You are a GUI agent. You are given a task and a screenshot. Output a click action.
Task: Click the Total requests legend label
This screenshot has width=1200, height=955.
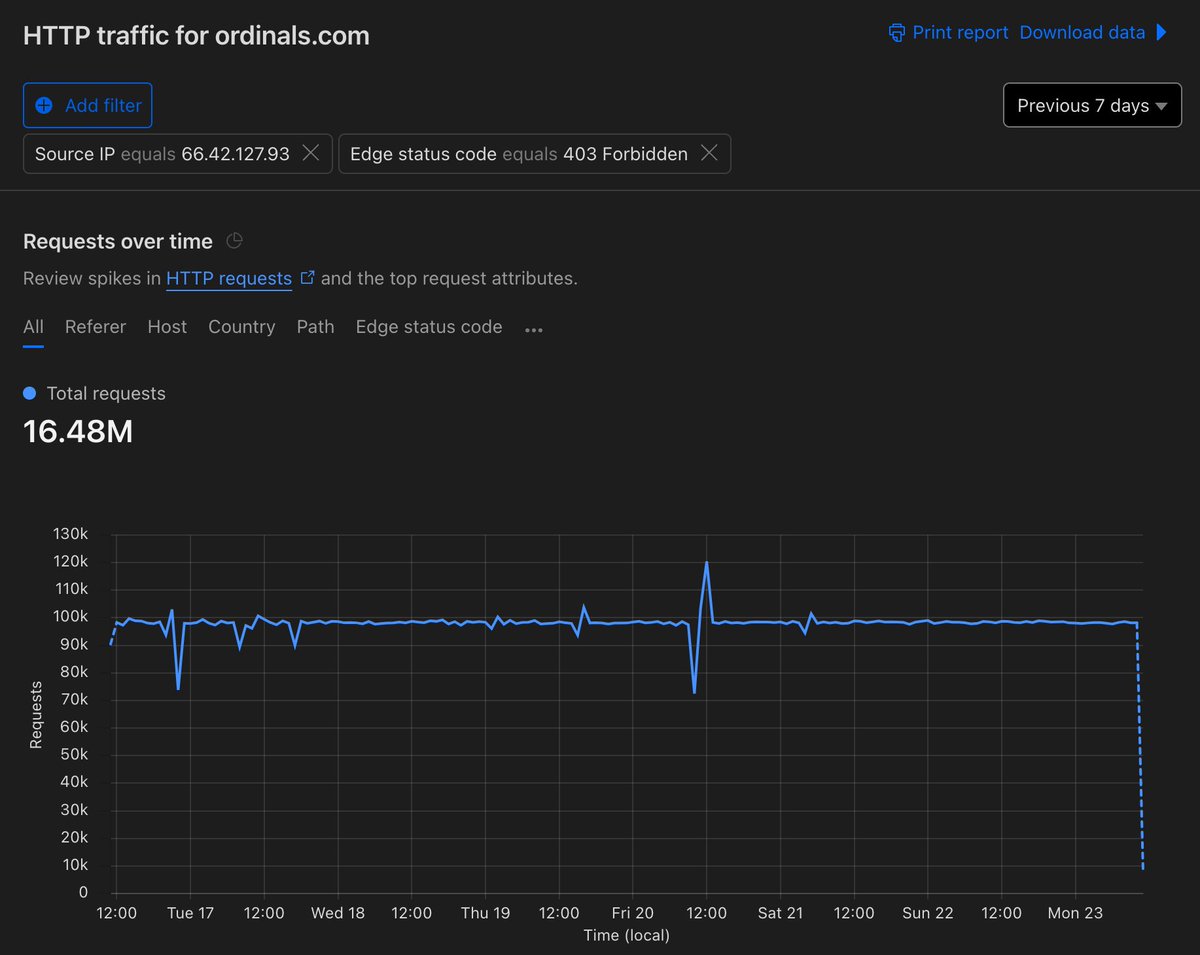106,393
